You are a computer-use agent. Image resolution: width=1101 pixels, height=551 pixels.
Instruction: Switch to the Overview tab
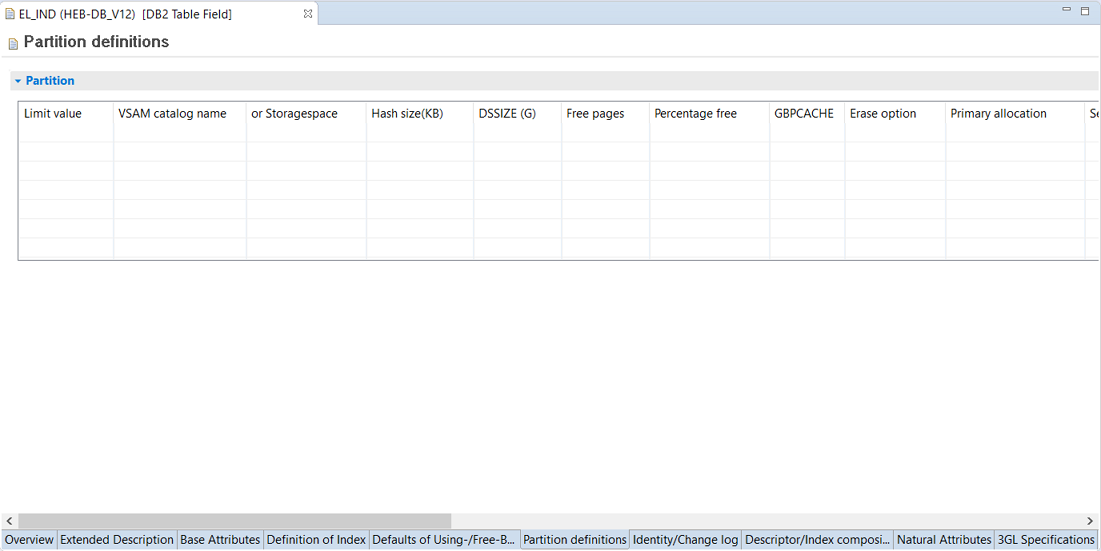click(29, 540)
